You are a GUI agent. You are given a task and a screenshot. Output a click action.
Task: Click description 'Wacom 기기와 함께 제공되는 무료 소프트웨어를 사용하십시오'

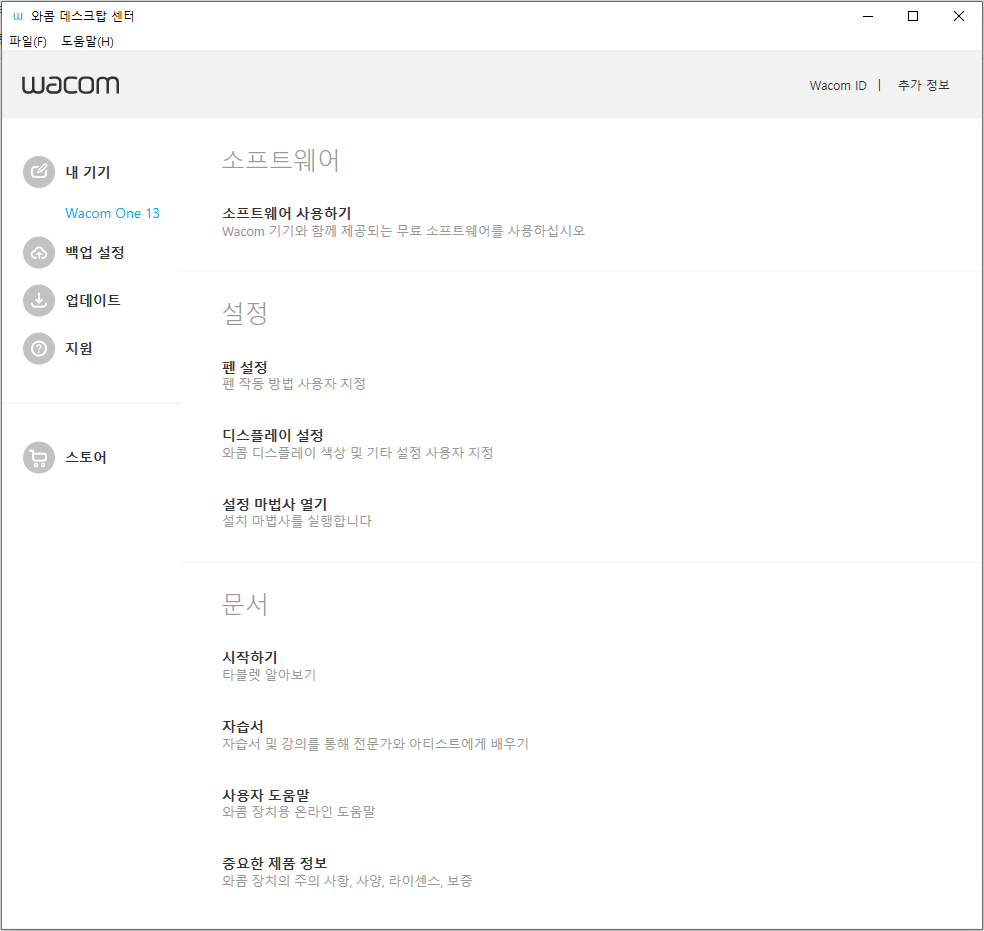(404, 231)
